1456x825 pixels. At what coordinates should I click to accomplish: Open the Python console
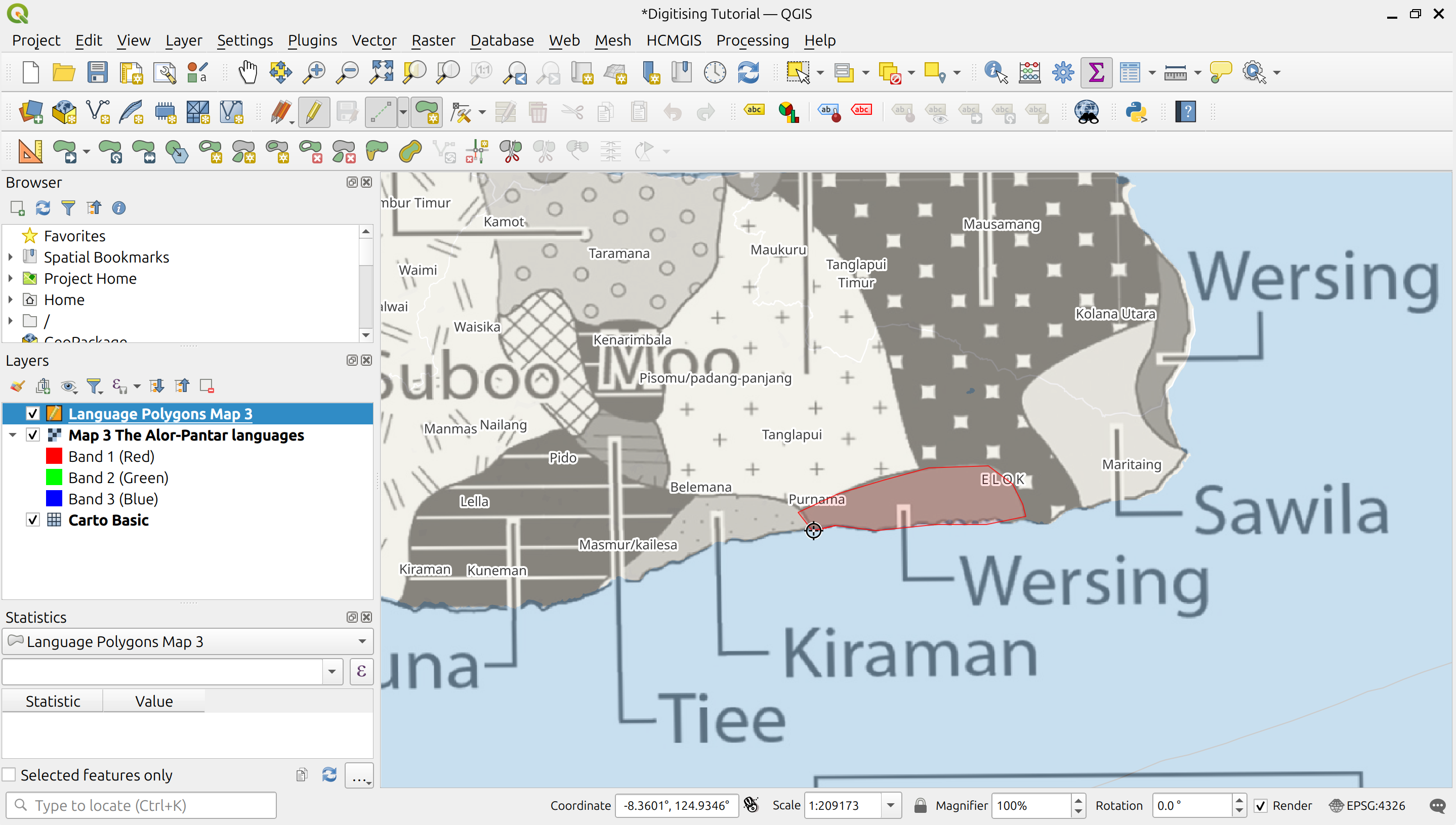point(1137,112)
